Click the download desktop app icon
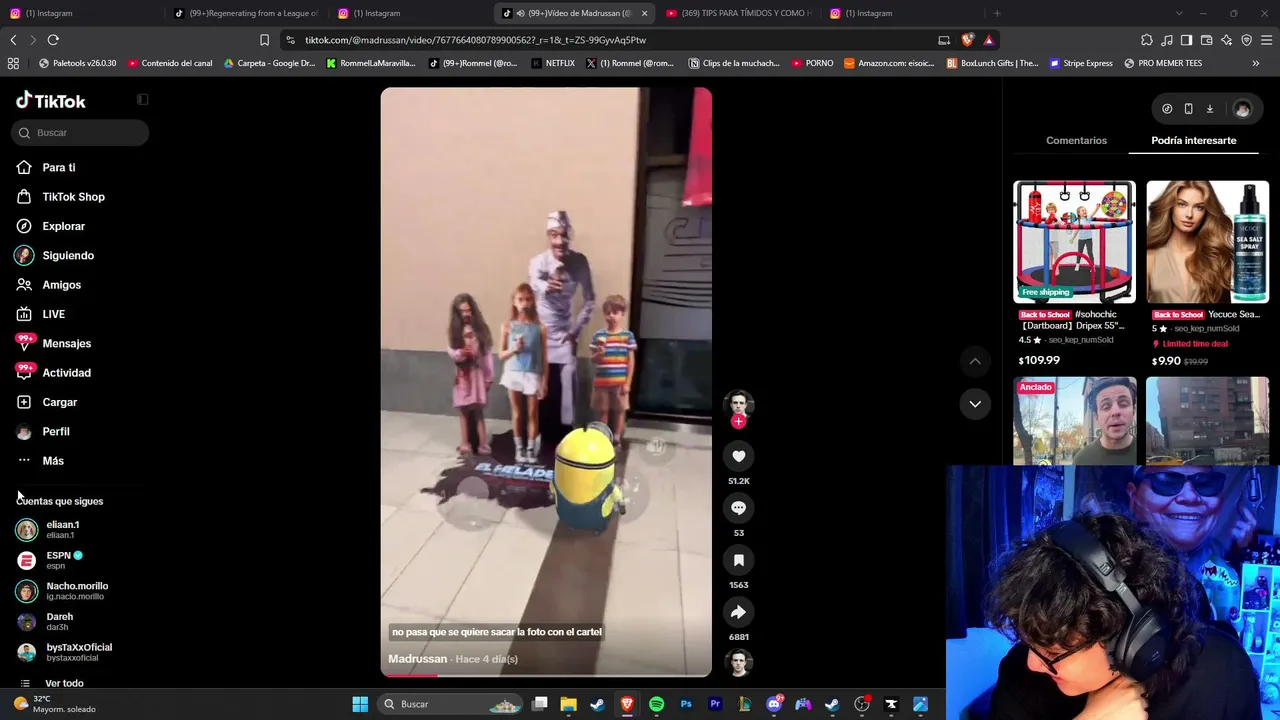This screenshot has width=1280, height=720. [1209, 109]
